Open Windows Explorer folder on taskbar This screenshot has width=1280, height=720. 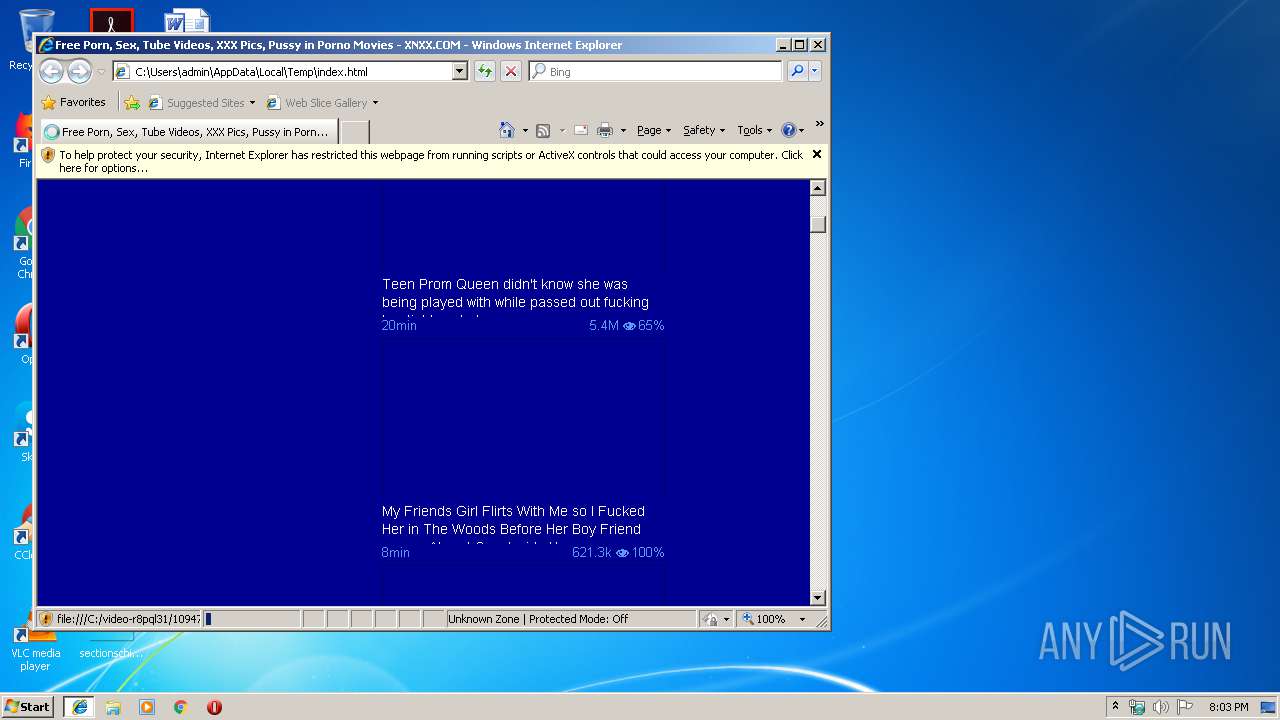coord(113,706)
